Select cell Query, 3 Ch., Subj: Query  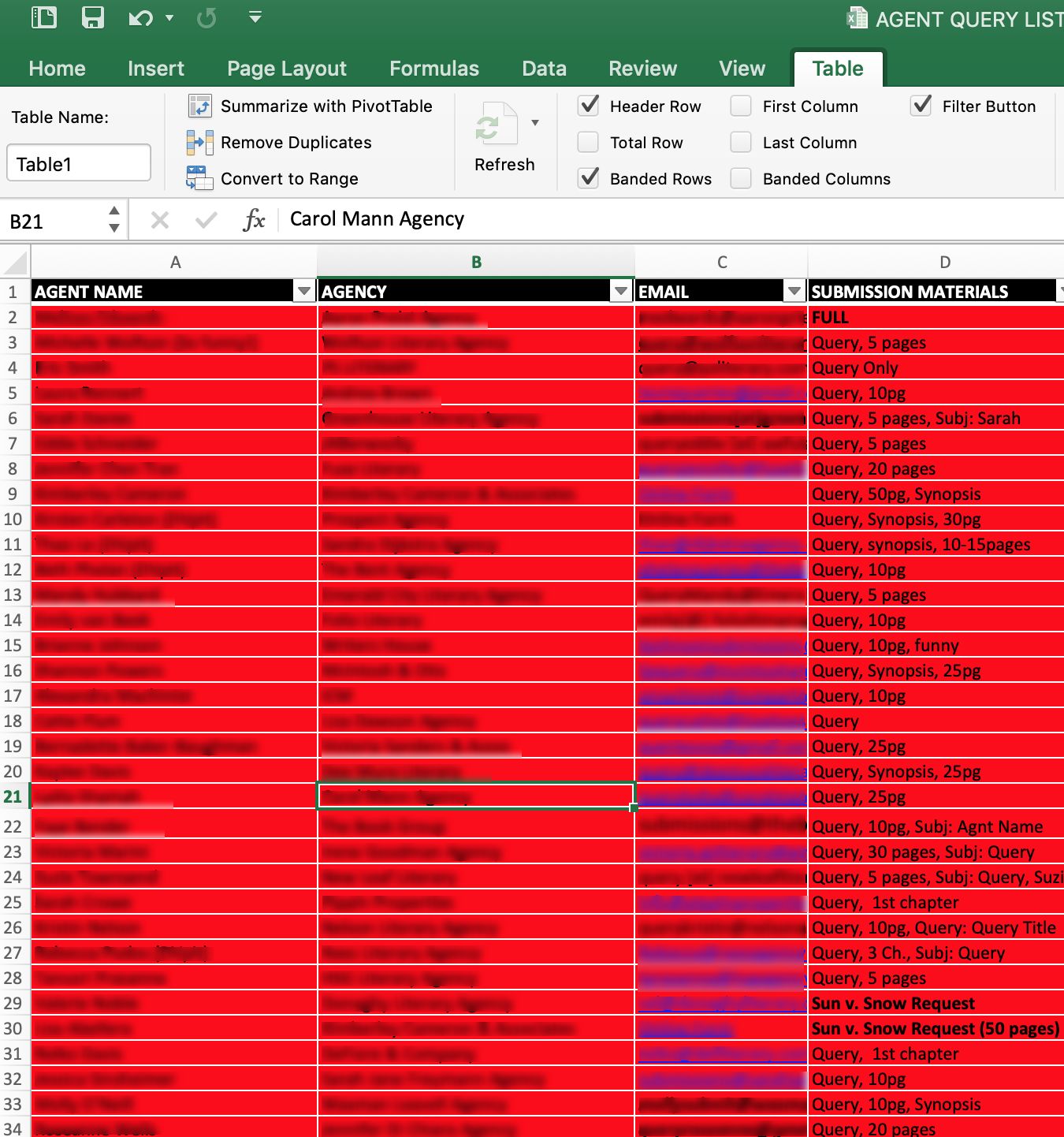(x=936, y=952)
